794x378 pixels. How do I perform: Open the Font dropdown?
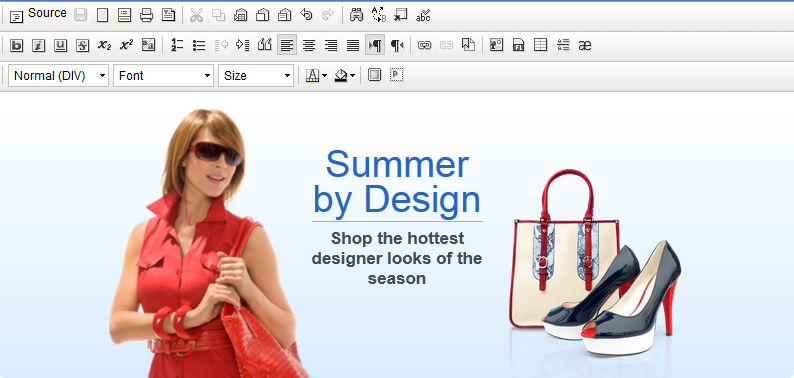pyautogui.click(x=163, y=75)
